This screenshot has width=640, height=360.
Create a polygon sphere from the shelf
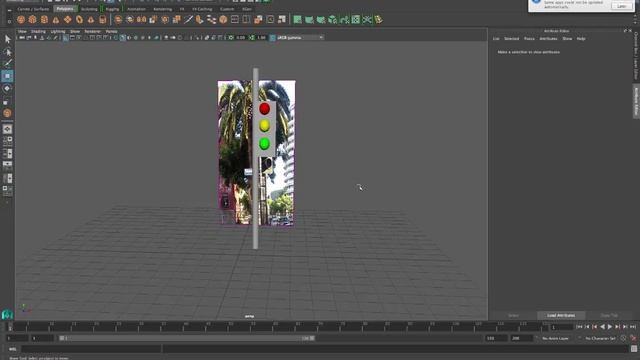click(x=21, y=20)
